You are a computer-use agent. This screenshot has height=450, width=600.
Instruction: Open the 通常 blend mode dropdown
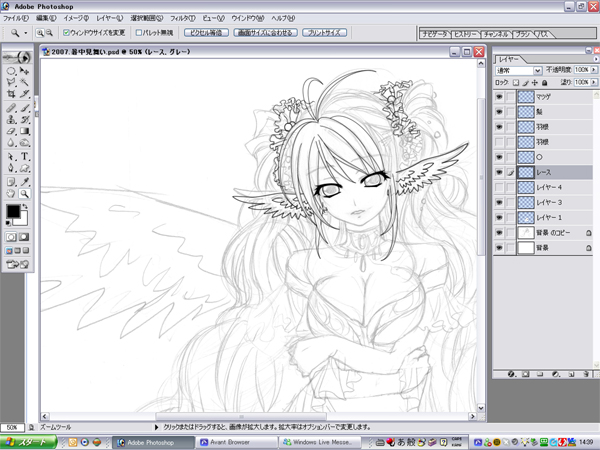click(x=538, y=70)
